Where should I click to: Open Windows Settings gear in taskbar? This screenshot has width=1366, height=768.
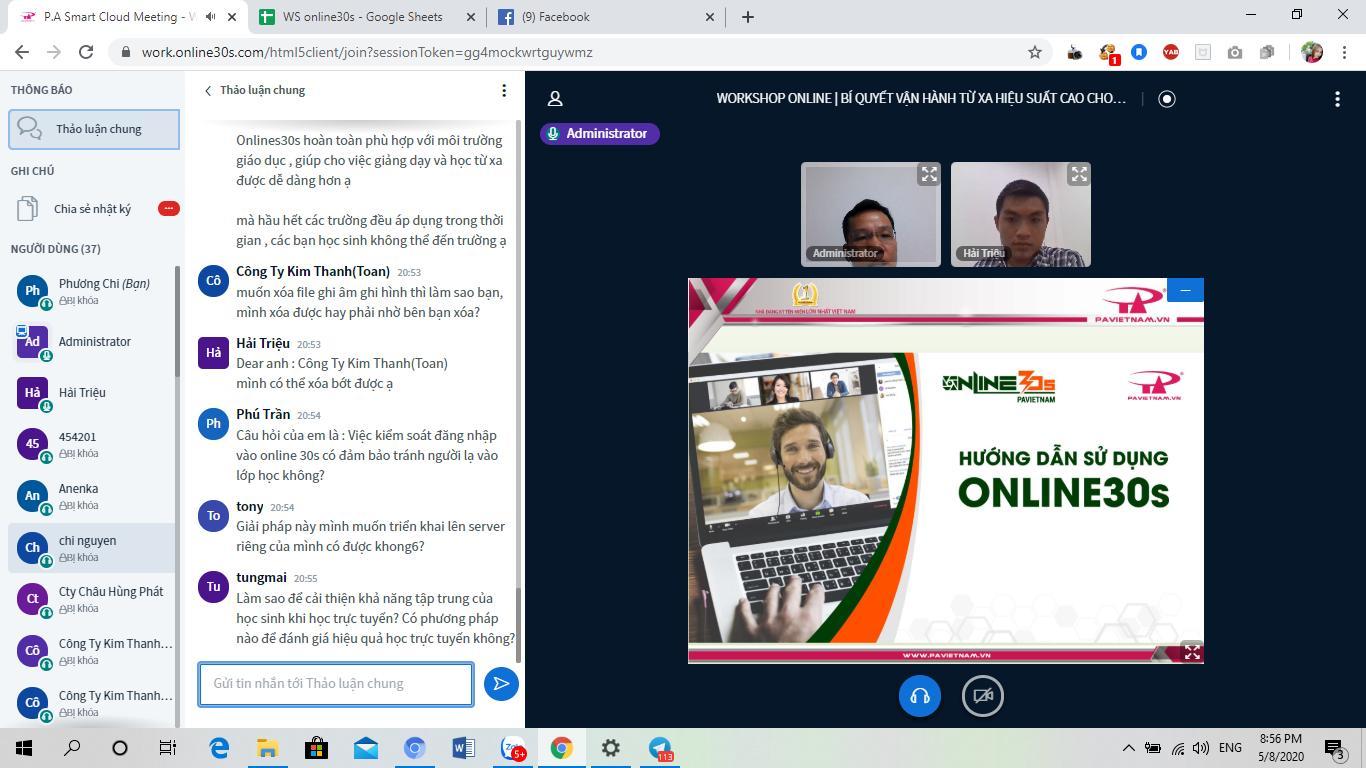[x=610, y=748]
